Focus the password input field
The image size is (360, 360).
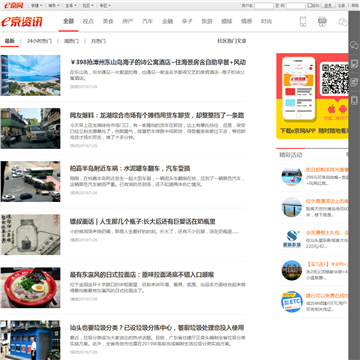[296, 6]
